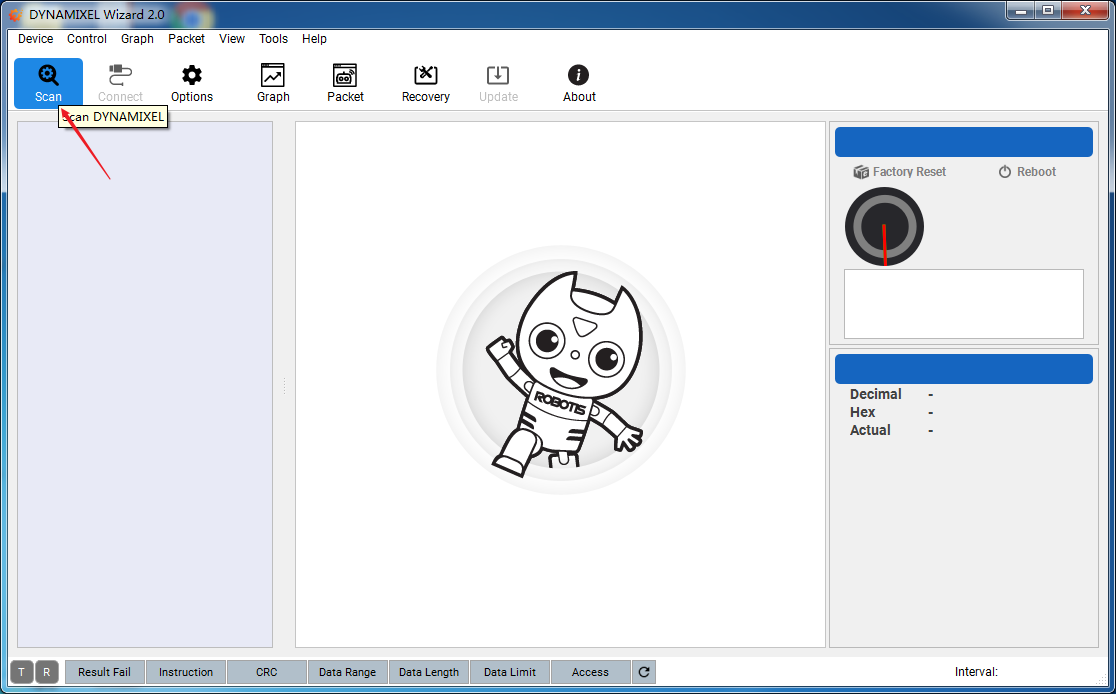
Task: Toggle the Result Fail status filter
Action: pyautogui.click(x=104, y=672)
